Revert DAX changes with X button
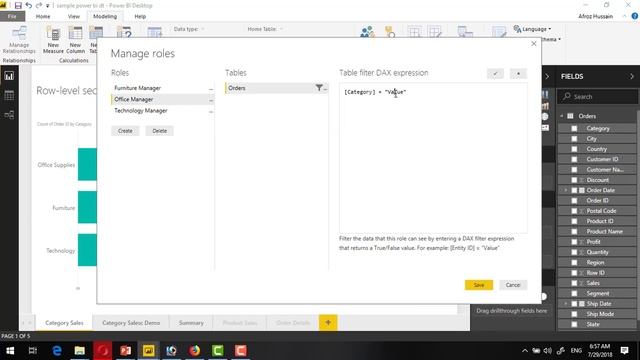 [518, 73]
